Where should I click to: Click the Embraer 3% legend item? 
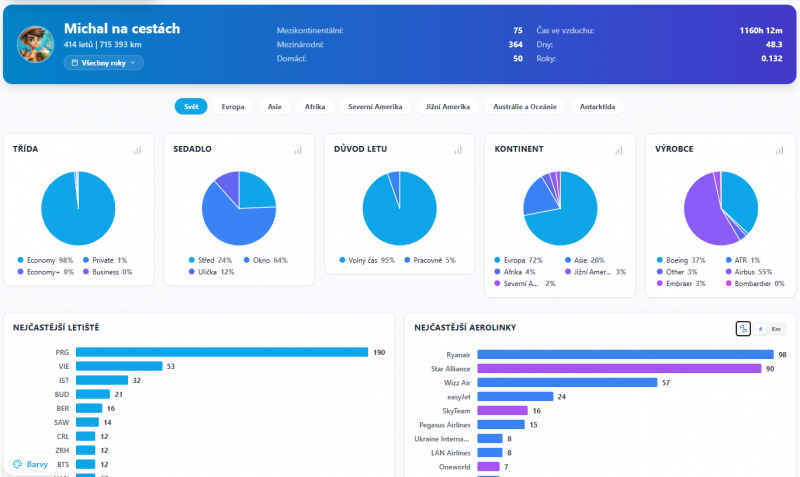(x=681, y=284)
